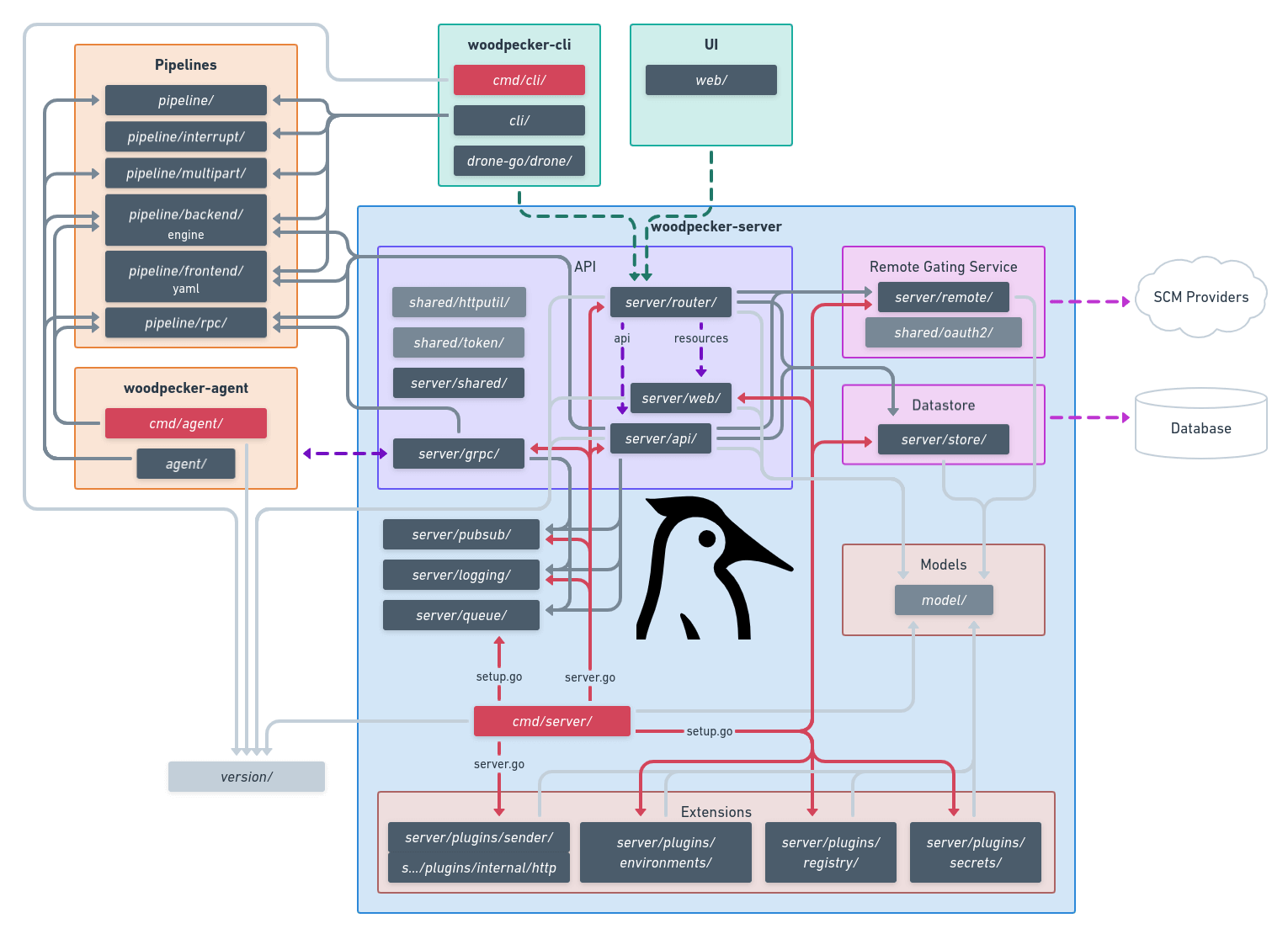
Task: Click the Datastore group title
Action: [944, 405]
